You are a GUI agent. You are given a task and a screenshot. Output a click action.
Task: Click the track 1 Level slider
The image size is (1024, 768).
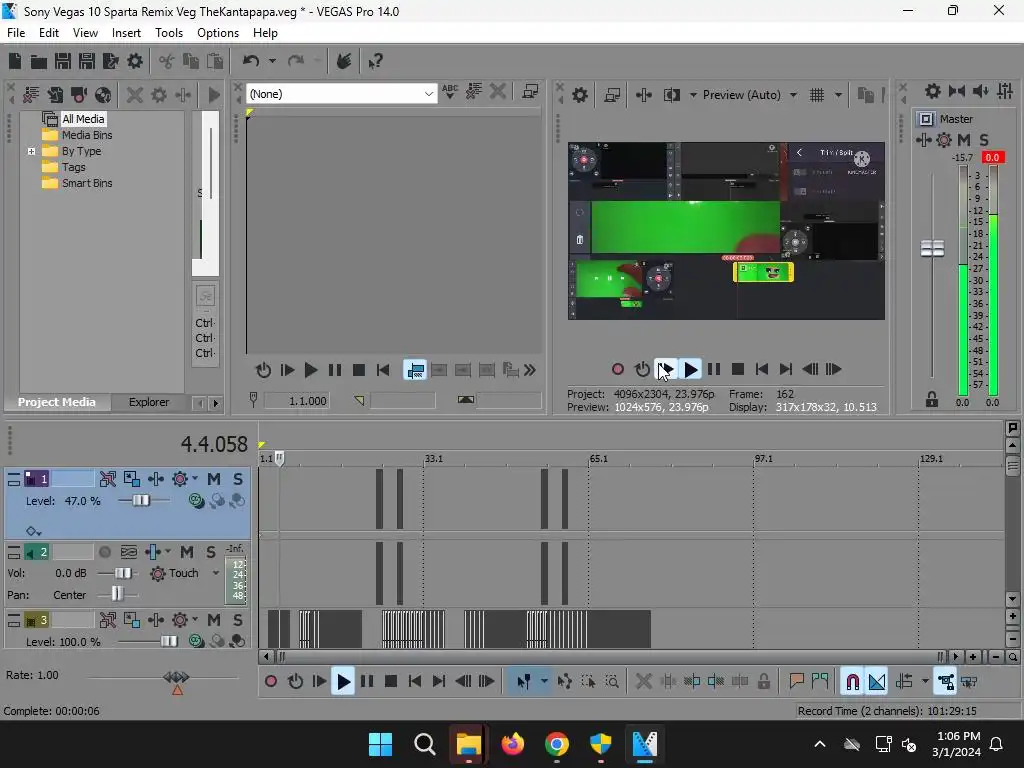click(x=142, y=501)
